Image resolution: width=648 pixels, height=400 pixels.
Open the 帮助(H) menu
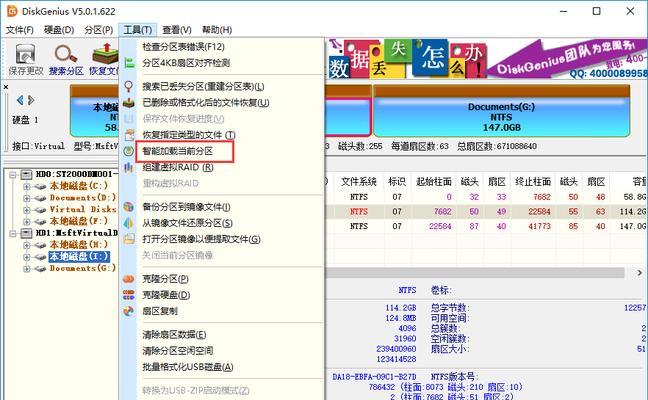click(x=217, y=30)
